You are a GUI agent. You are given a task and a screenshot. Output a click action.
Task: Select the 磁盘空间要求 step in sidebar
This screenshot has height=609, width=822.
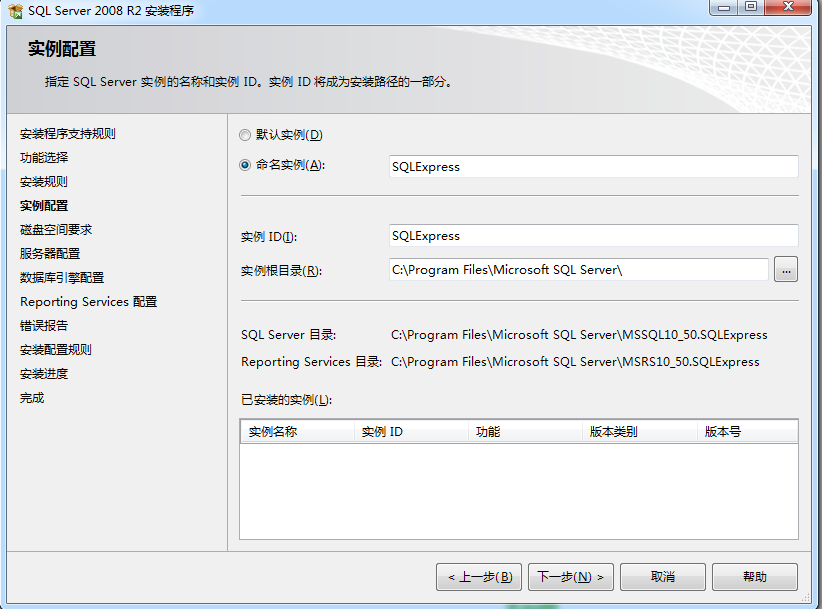(x=56, y=230)
